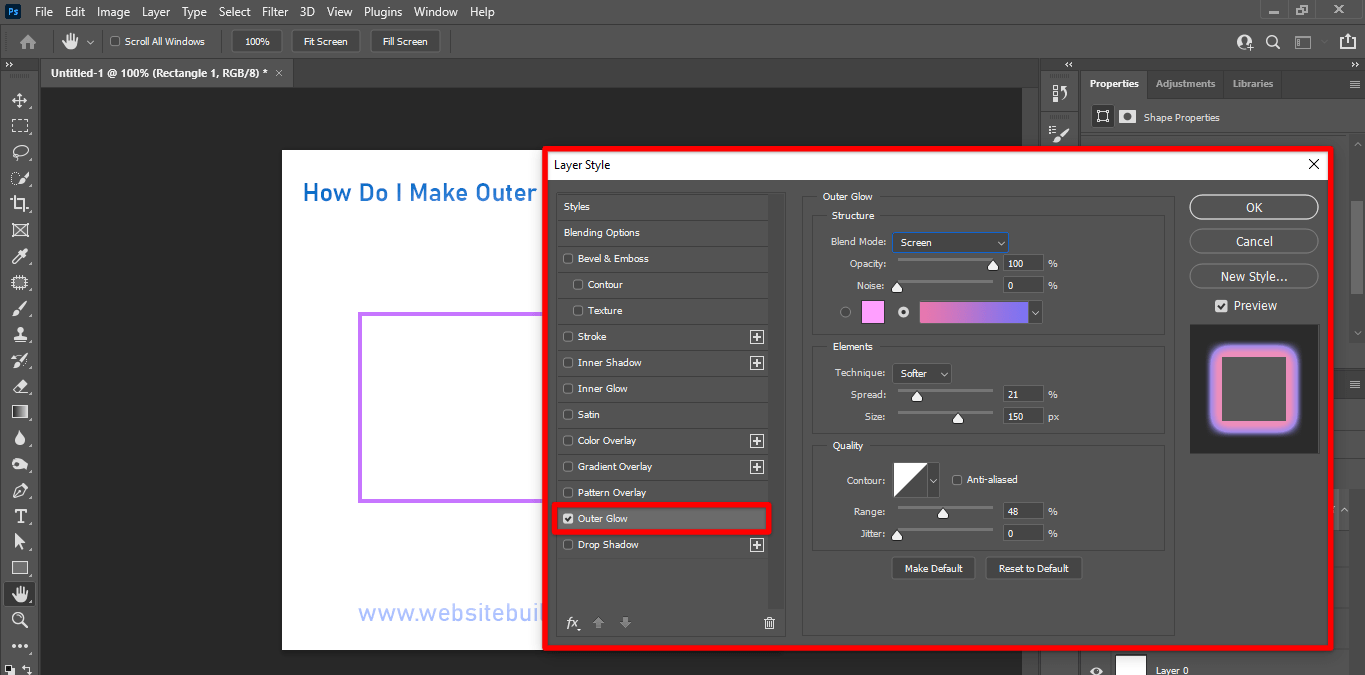The width and height of the screenshot is (1365, 675).
Task: Open the glow gradient picker dropdown
Action: tap(1035, 312)
